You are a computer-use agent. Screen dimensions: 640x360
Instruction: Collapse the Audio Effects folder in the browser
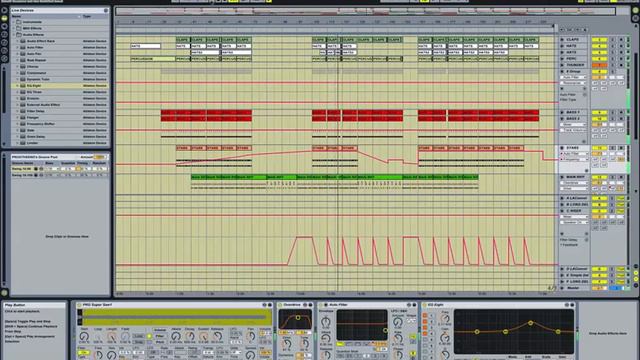(14, 35)
